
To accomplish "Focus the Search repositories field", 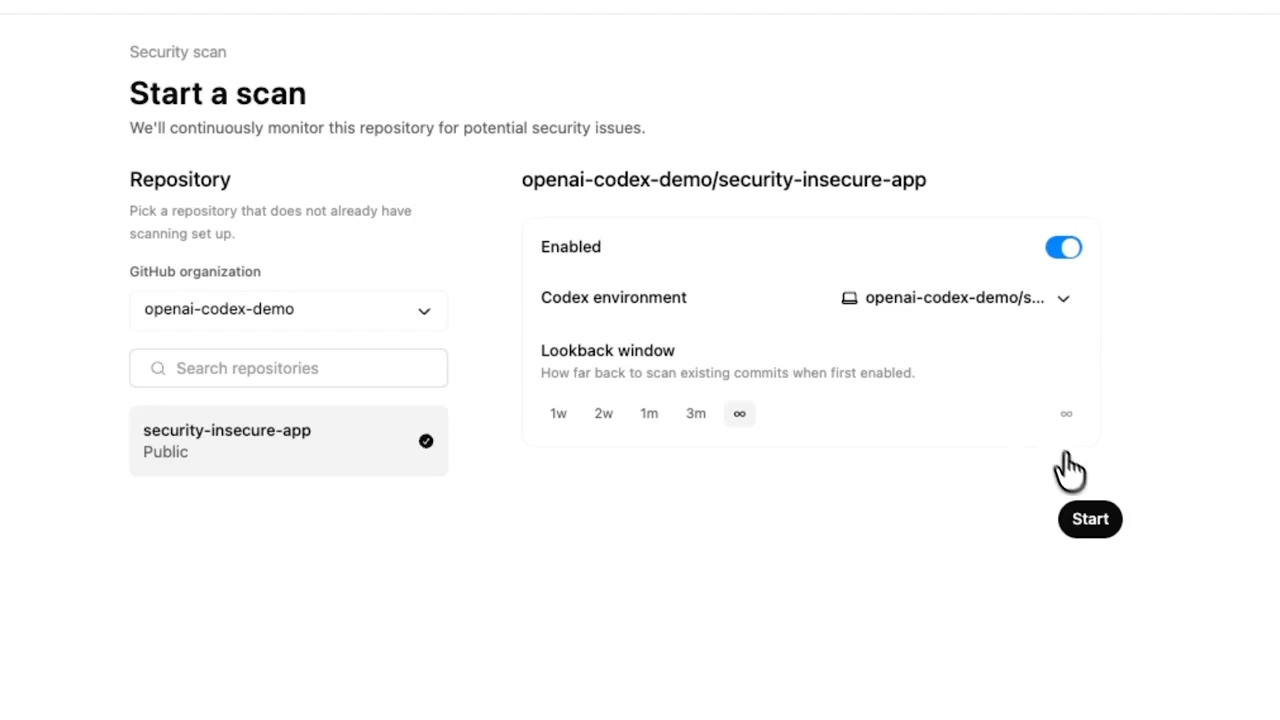I will point(300,368).
